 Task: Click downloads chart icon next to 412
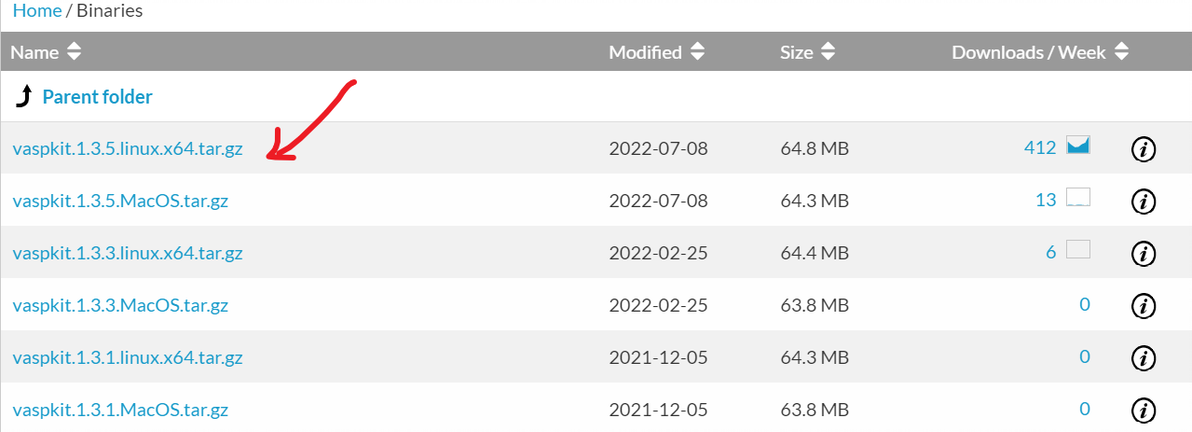tap(1078, 147)
